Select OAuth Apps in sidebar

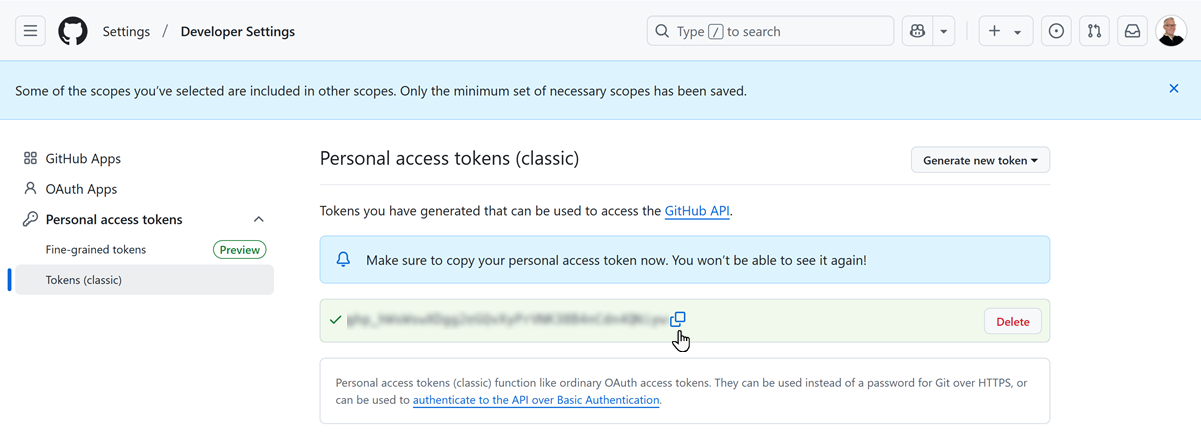click(x=81, y=189)
